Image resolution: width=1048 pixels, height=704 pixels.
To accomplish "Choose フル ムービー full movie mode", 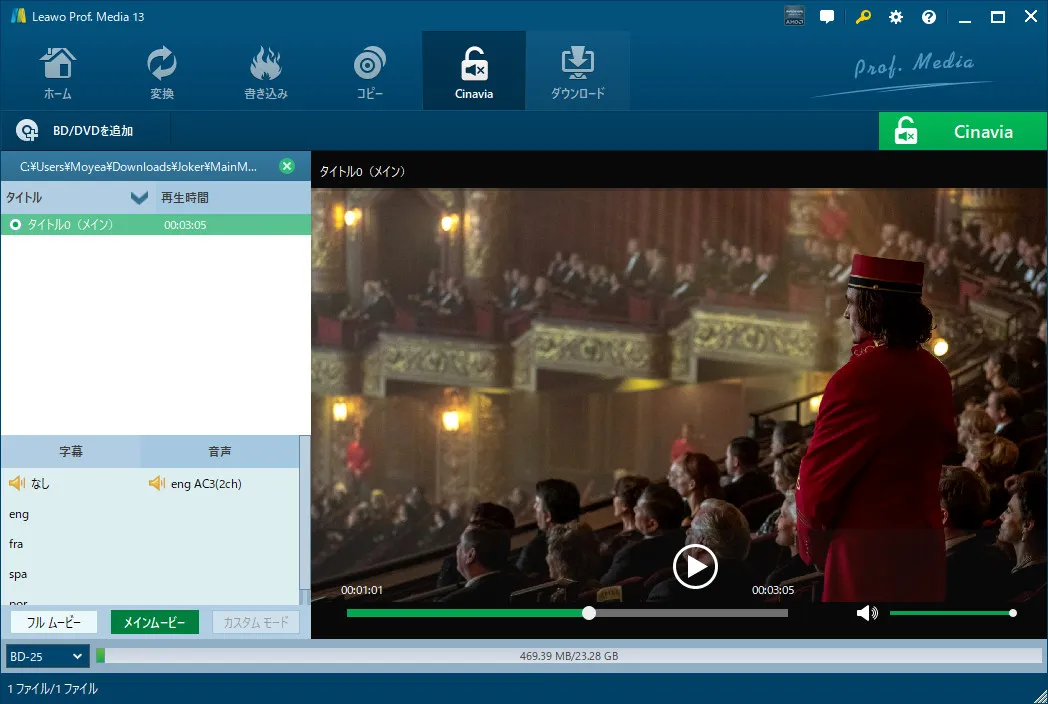I will (x=54, y=622).
